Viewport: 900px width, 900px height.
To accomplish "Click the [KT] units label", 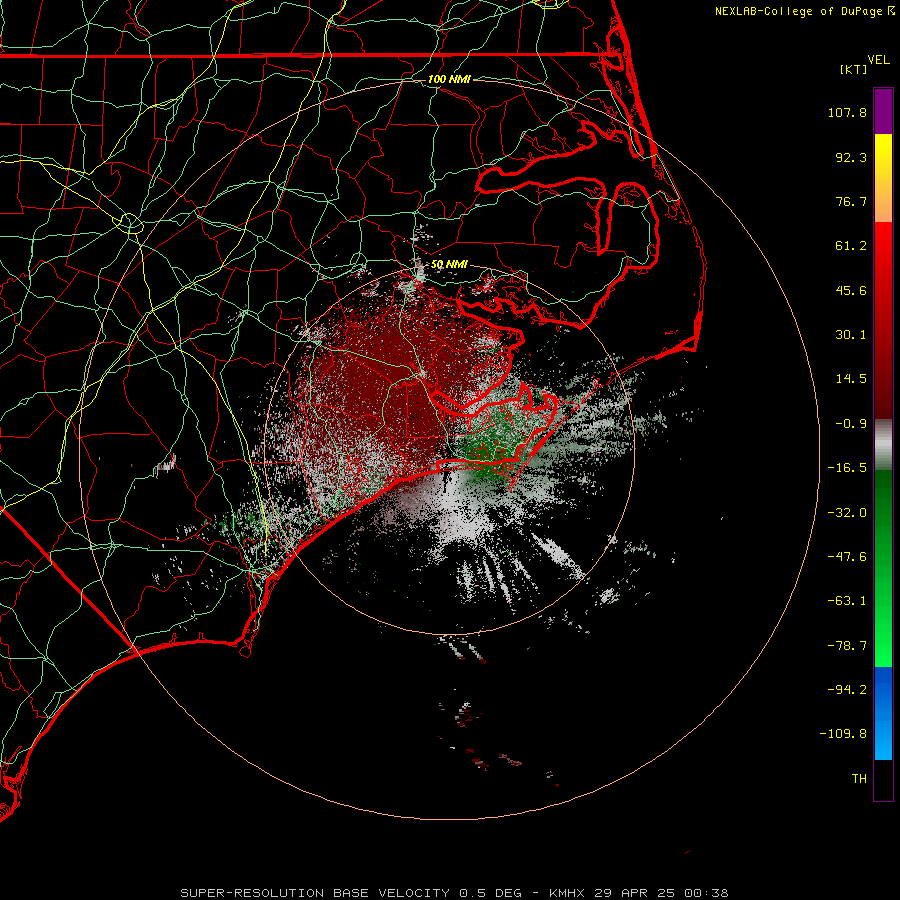I will point(854,69).
